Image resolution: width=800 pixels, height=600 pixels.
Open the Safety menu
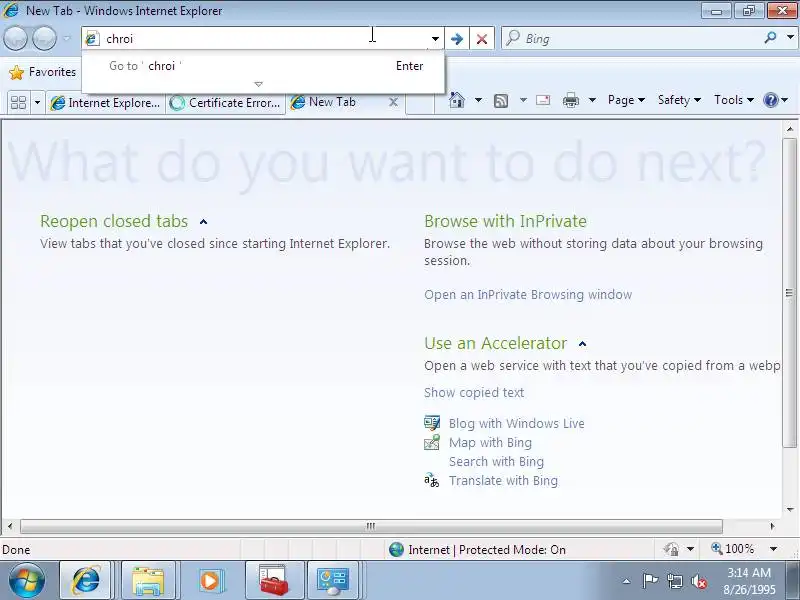pos(679,100)
